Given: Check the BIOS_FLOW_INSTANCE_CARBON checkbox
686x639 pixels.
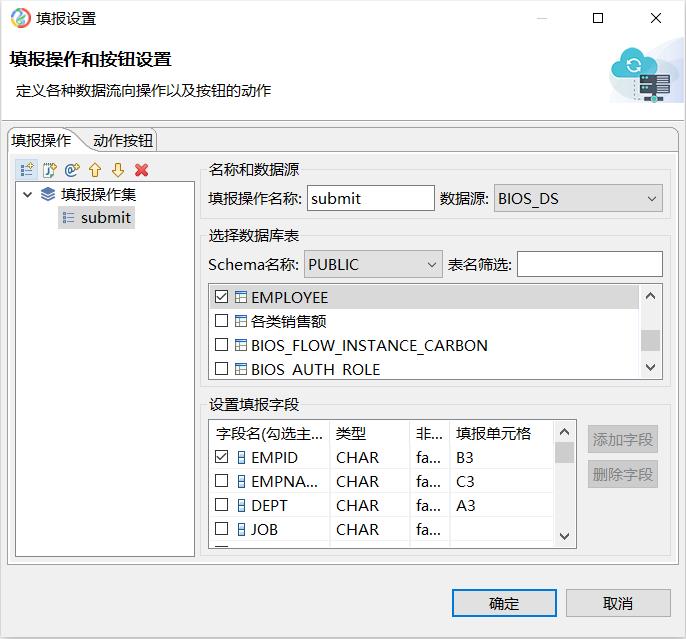Looking at the screenshot, I should point(221,345).
